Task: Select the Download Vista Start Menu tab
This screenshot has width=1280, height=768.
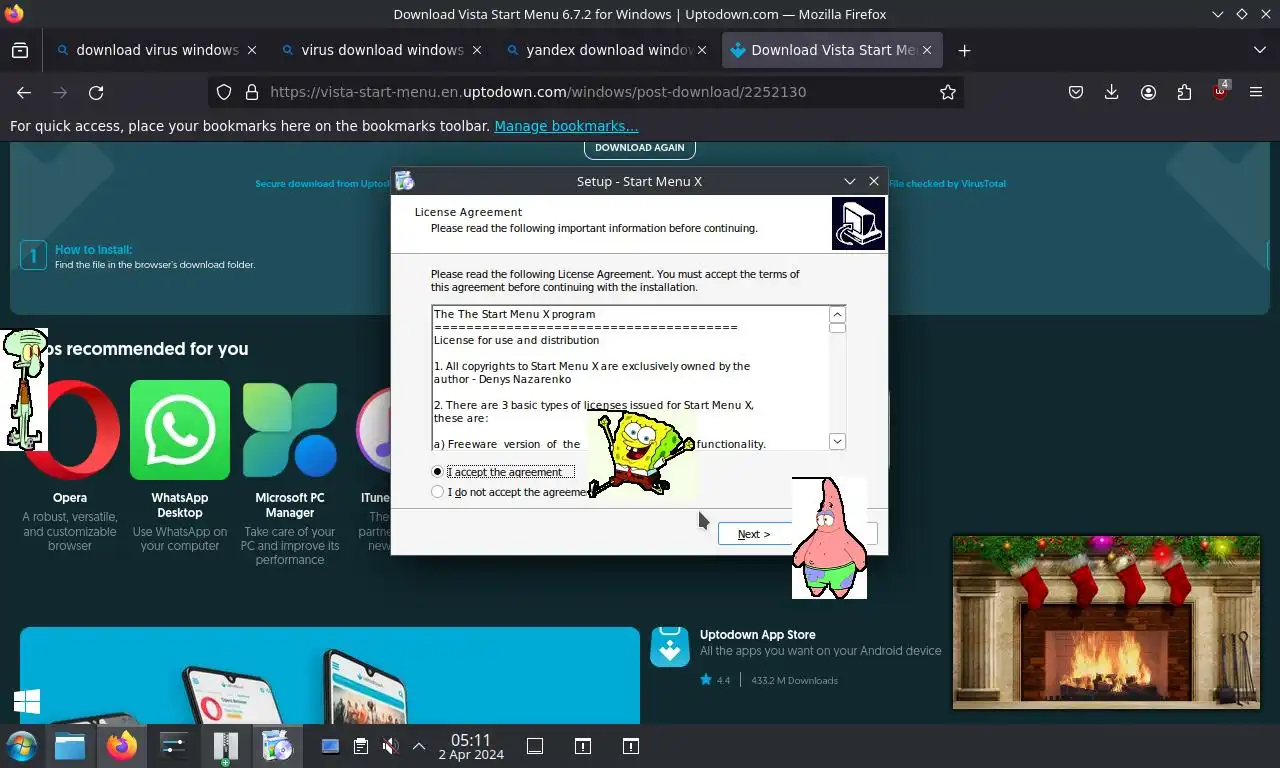Action: tap(833, 50)
